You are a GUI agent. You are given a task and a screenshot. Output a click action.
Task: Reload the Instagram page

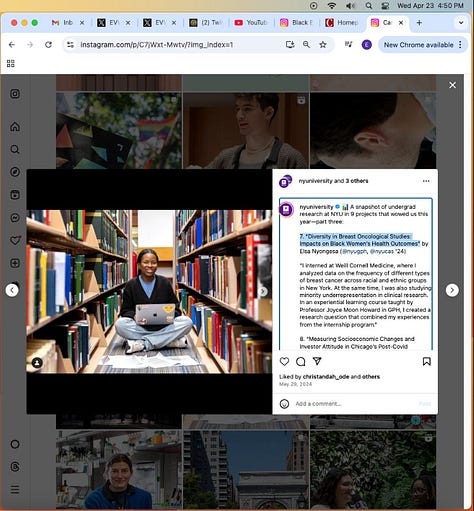point(48,45)
